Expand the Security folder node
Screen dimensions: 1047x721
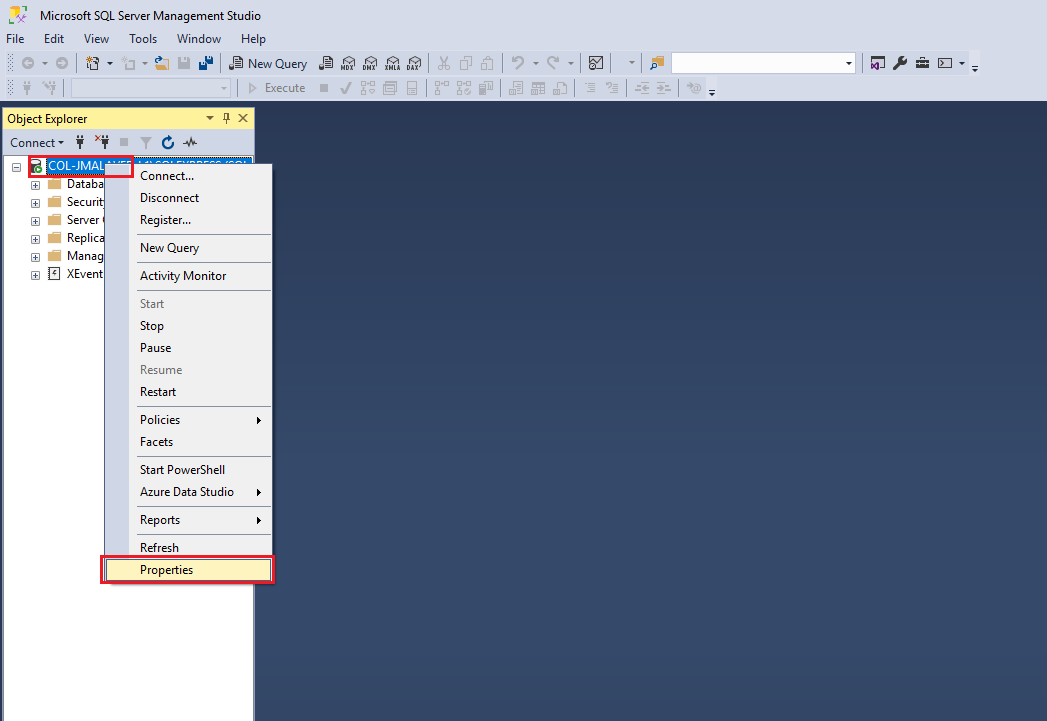pyautogui.click(x=35, y=203)
